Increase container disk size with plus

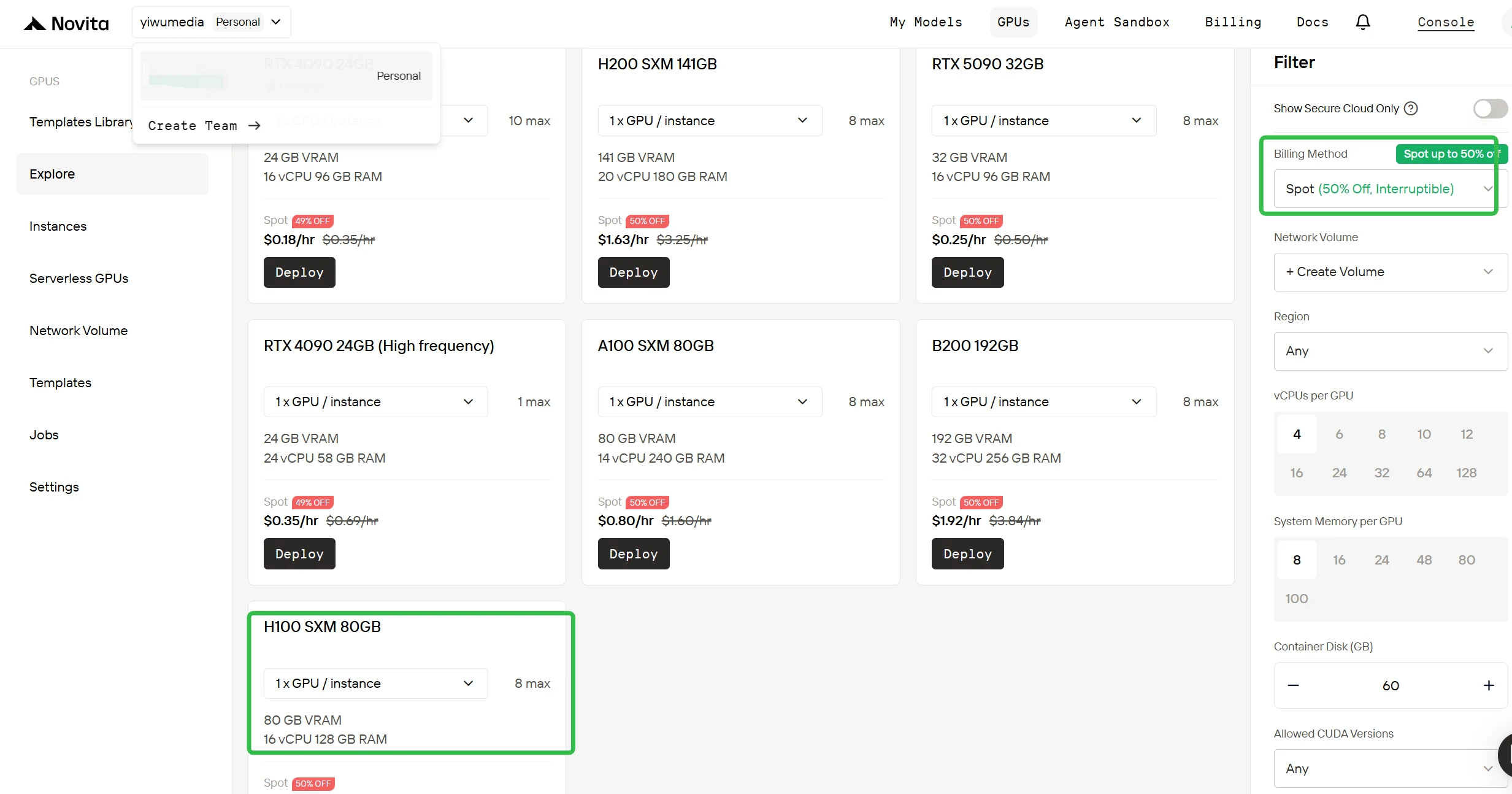1489,685
